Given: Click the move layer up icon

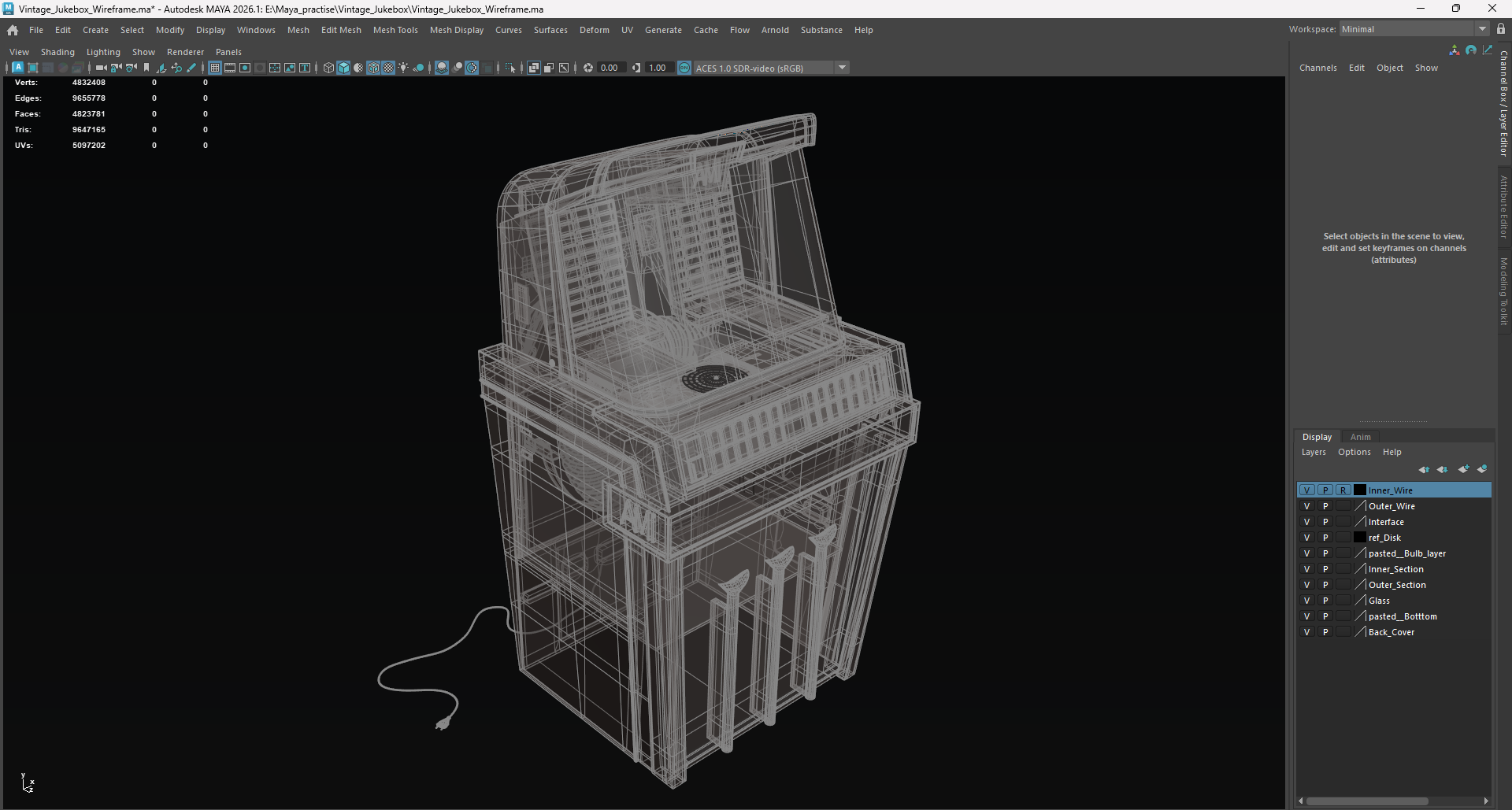Looking at the screenshot, I should coord(1424,469).
